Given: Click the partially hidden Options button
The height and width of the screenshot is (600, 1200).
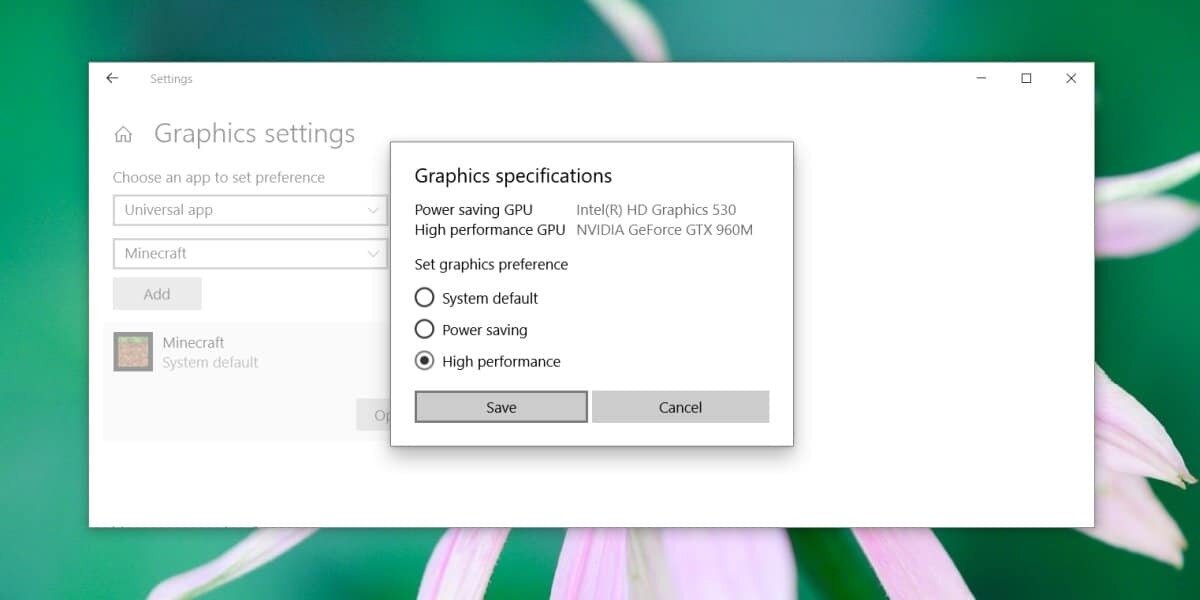Looking at the screenshot, I should pos(373,415).
